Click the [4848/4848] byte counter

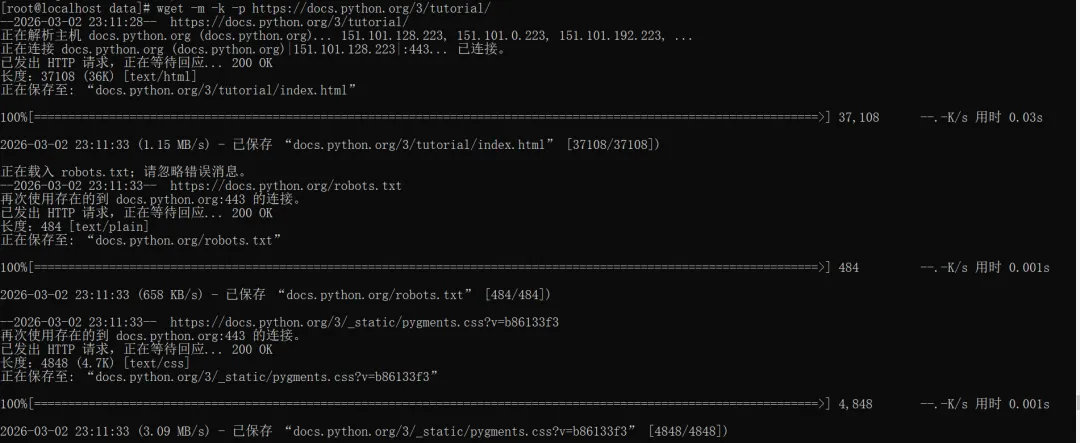coord(688,431)
